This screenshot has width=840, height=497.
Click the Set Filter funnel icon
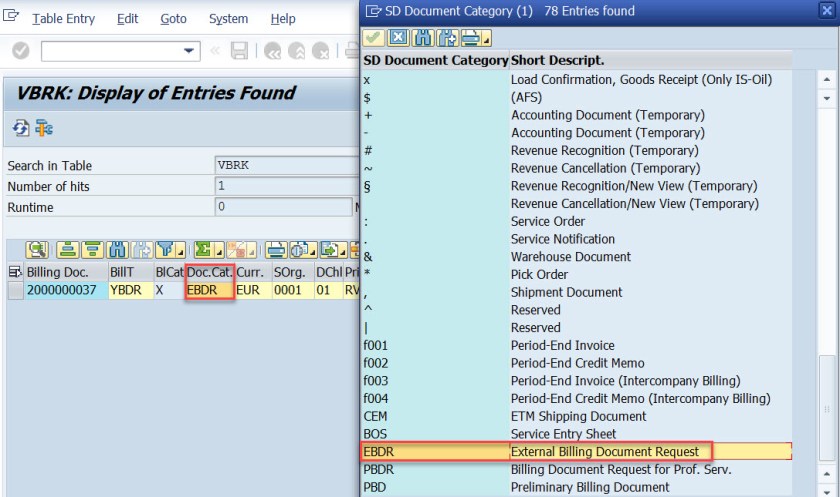(165, 250)
